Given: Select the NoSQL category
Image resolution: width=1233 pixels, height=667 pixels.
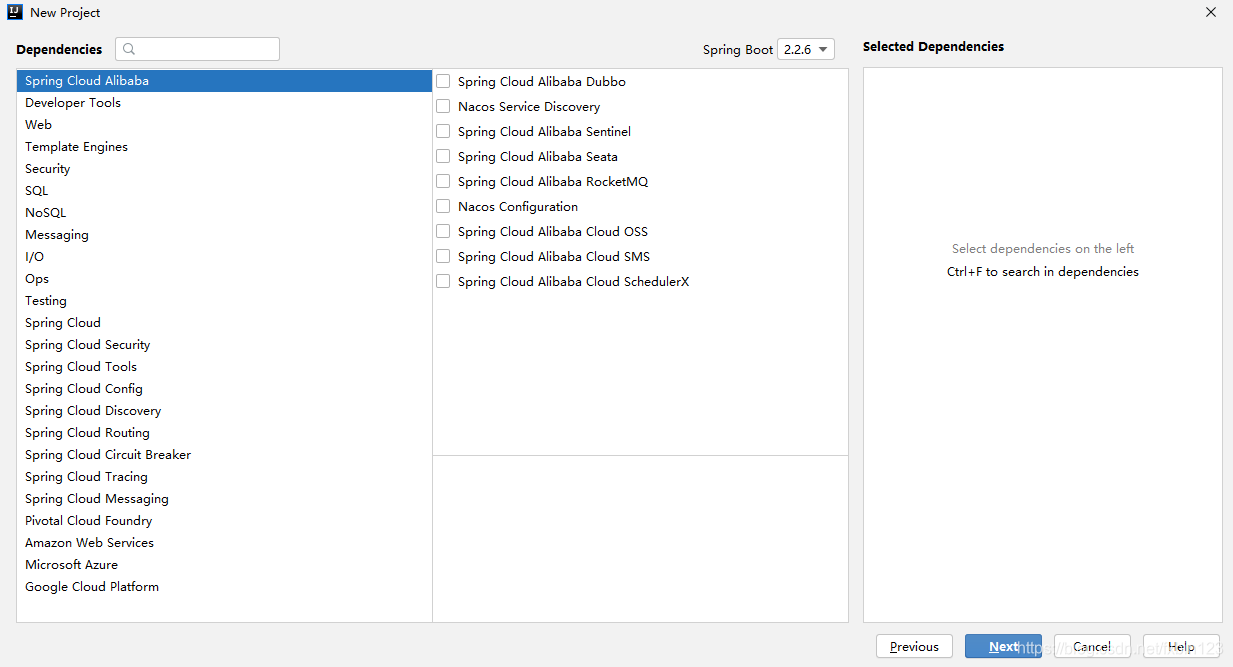Looking at the screenshot, I should click(224, 213).
